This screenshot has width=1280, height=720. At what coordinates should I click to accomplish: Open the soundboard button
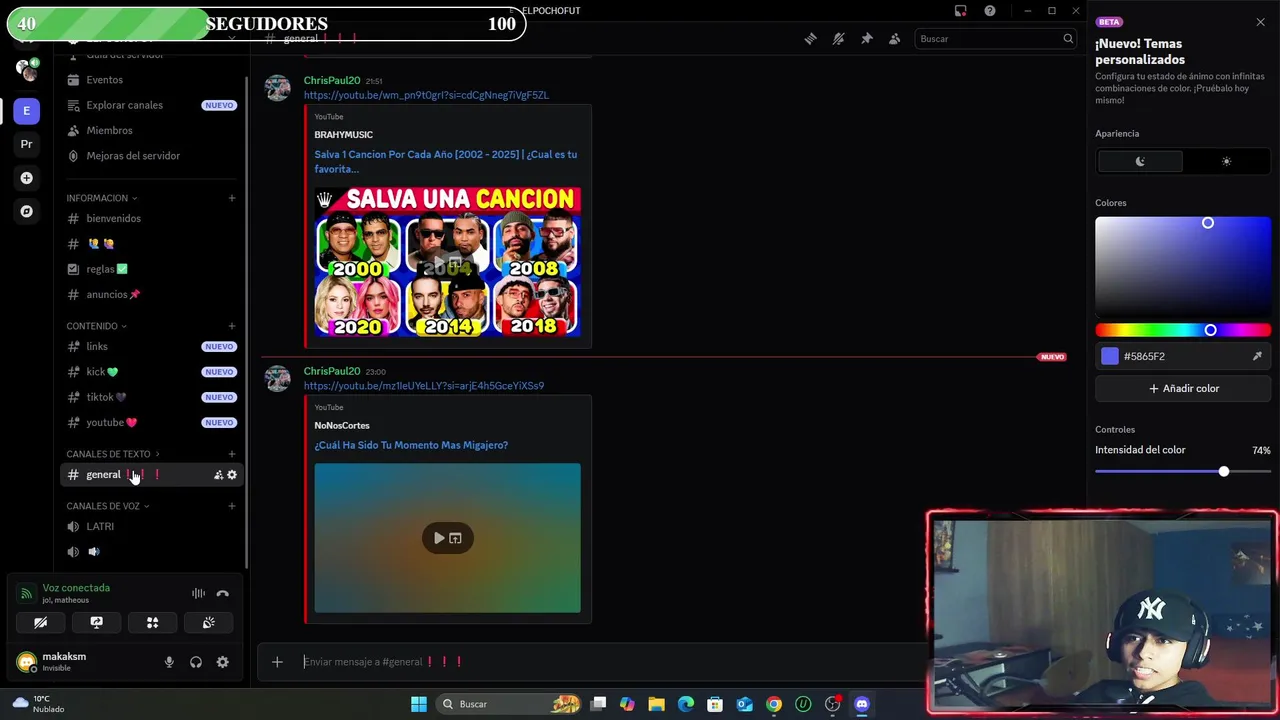point(209,622)
